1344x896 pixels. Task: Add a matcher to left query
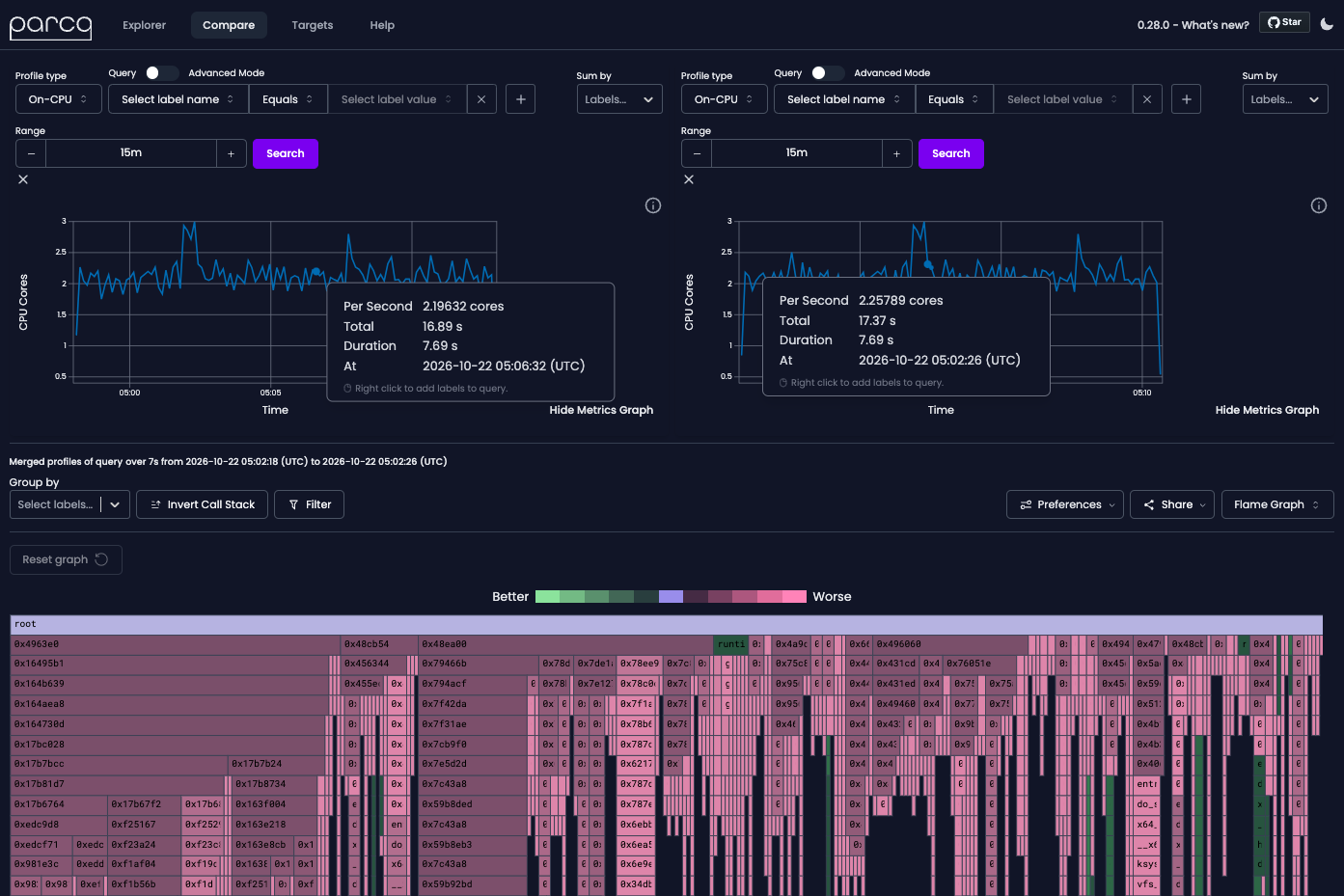click(x=521, y=99)
